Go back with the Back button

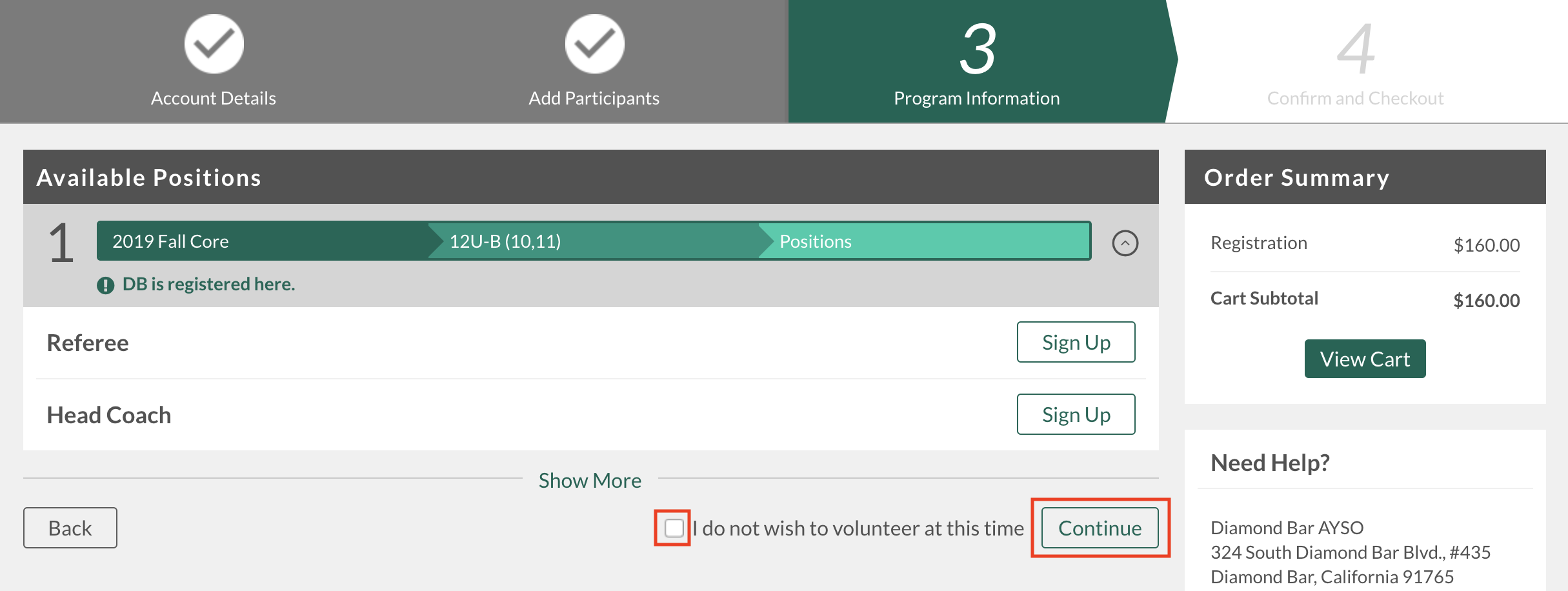[x=70, y=528]
